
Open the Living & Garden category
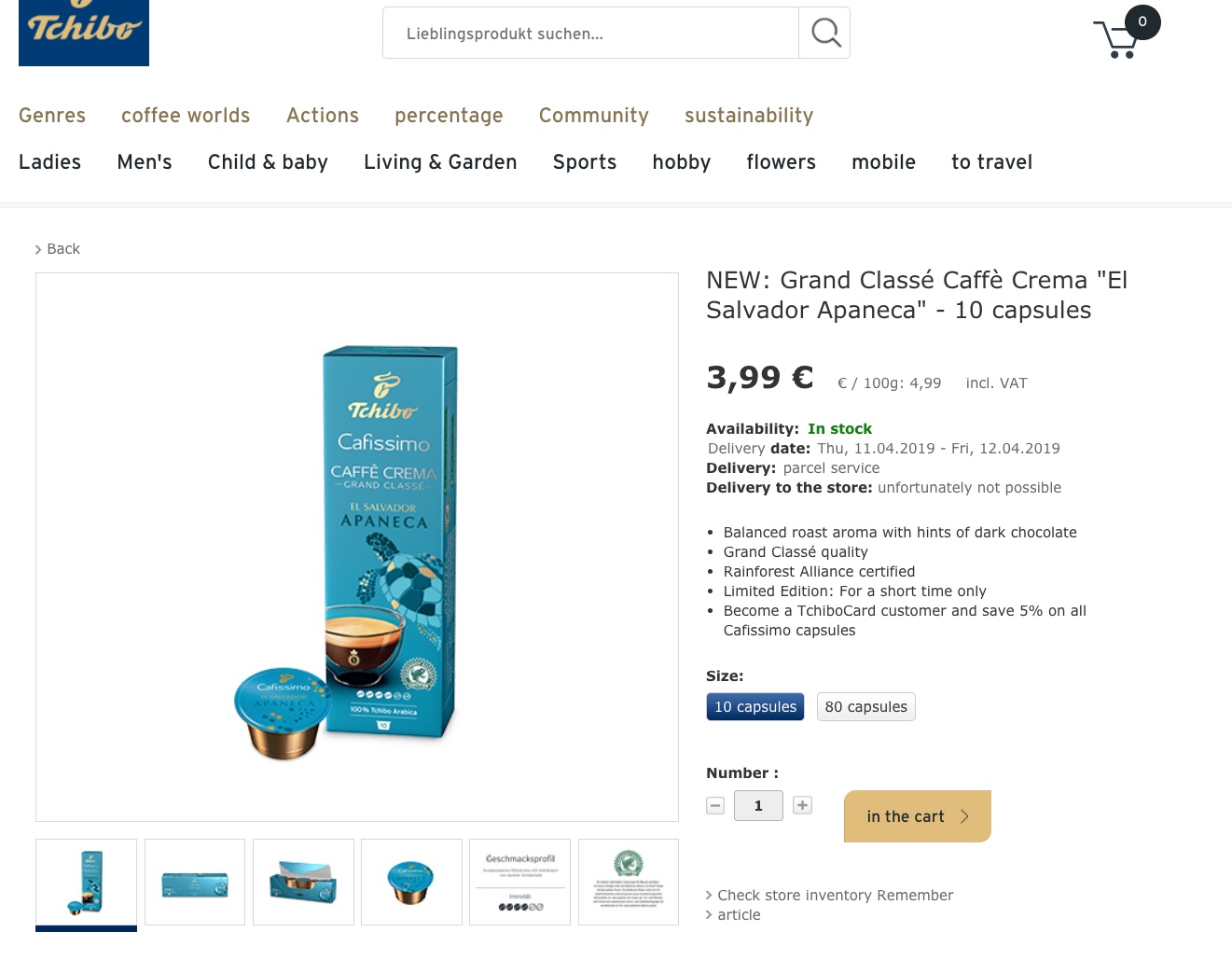tap(440, 162)
